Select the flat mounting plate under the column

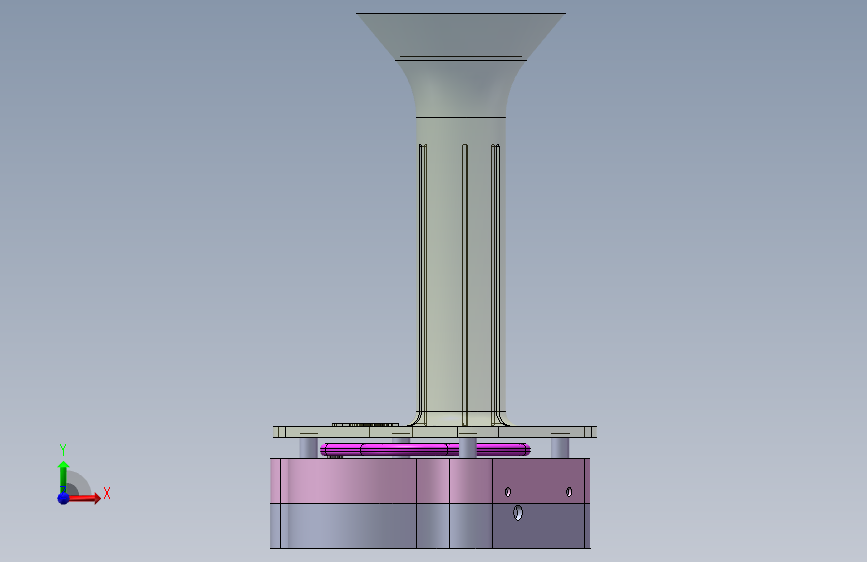pos(435,432)
